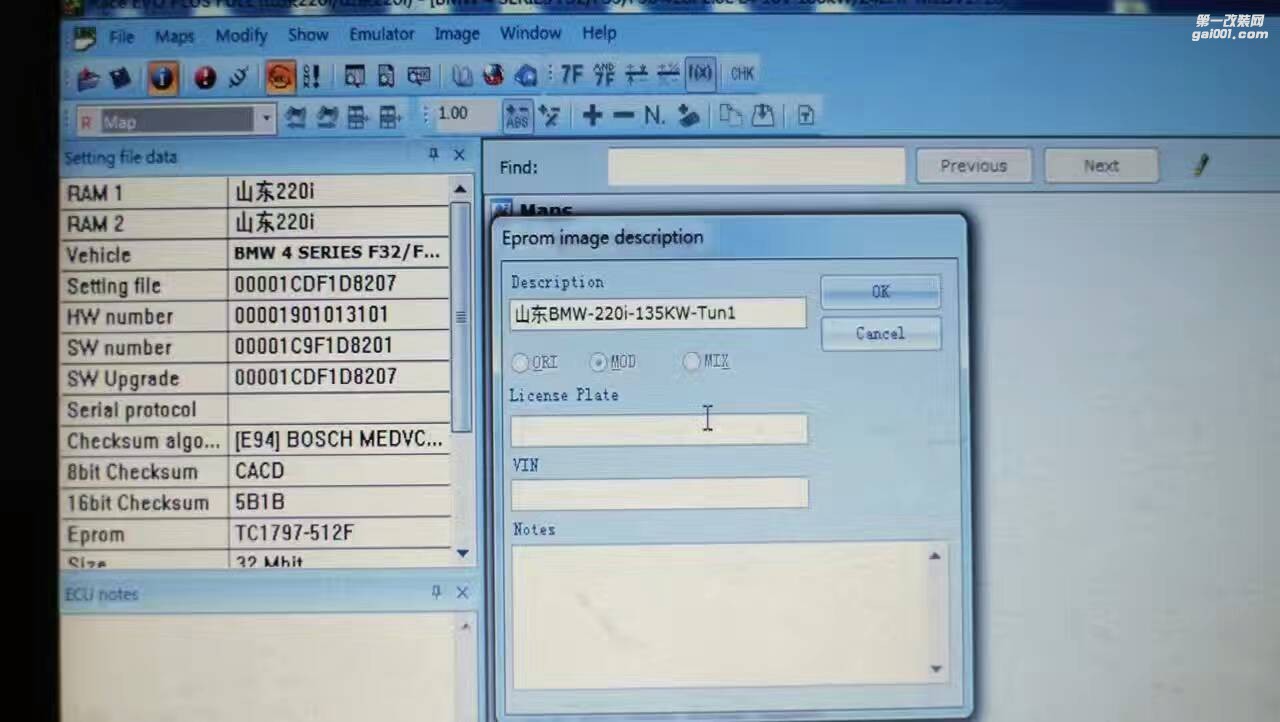Click the minus decrement icon
This screenshot has height=722, width=1280.
click(623, 116)
